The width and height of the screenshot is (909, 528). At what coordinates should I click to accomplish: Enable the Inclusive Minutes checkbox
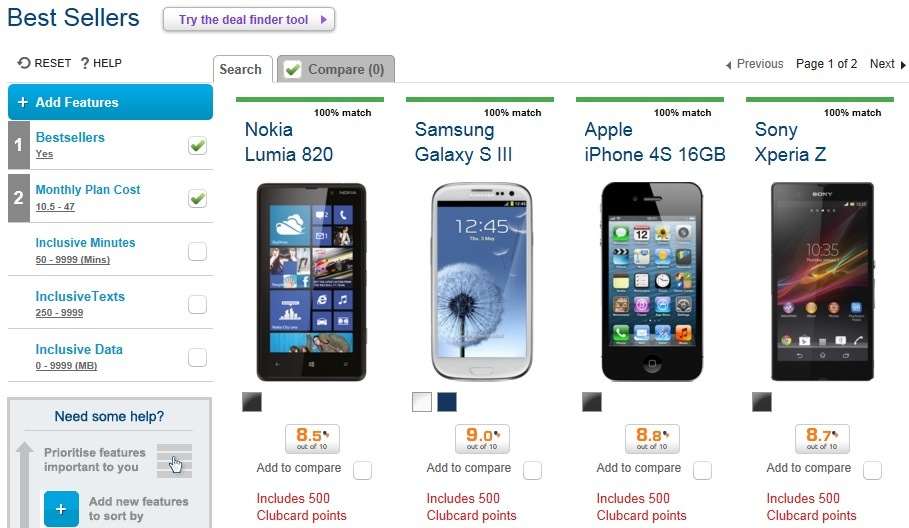click(x=198, y=251)
